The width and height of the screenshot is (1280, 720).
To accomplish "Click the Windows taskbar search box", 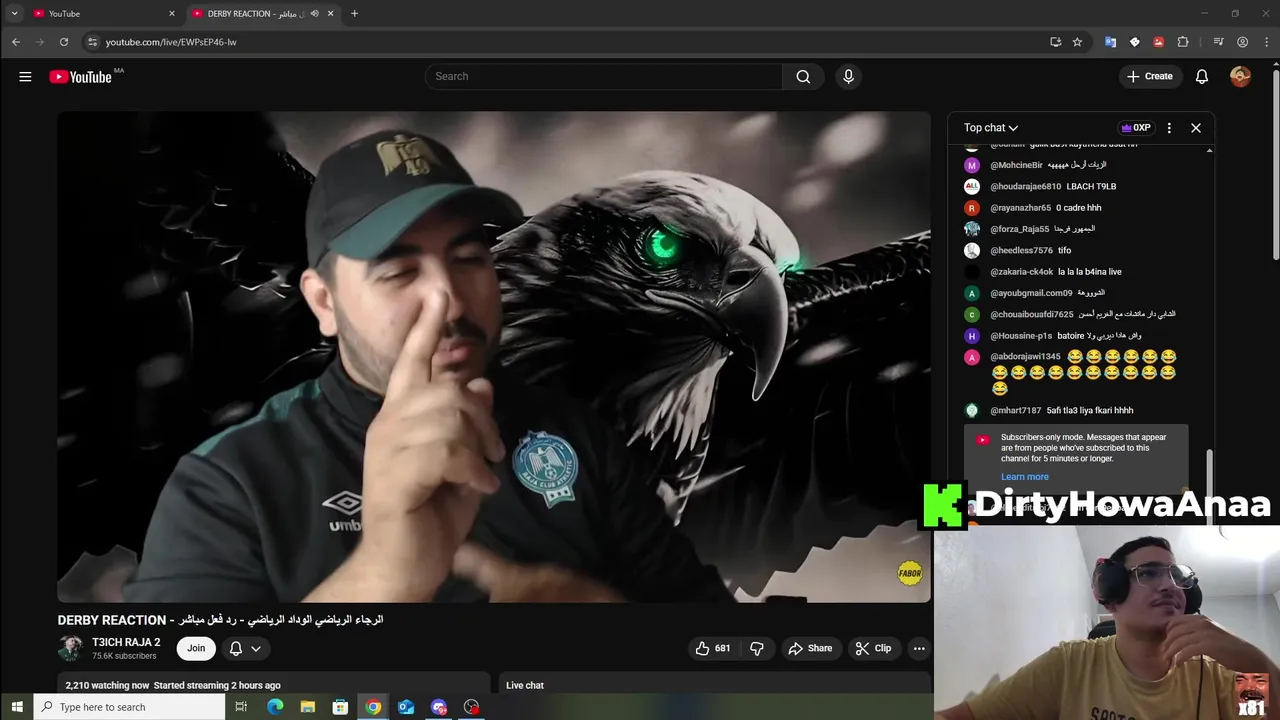I will pyautogui.click(x=130, y=707).
